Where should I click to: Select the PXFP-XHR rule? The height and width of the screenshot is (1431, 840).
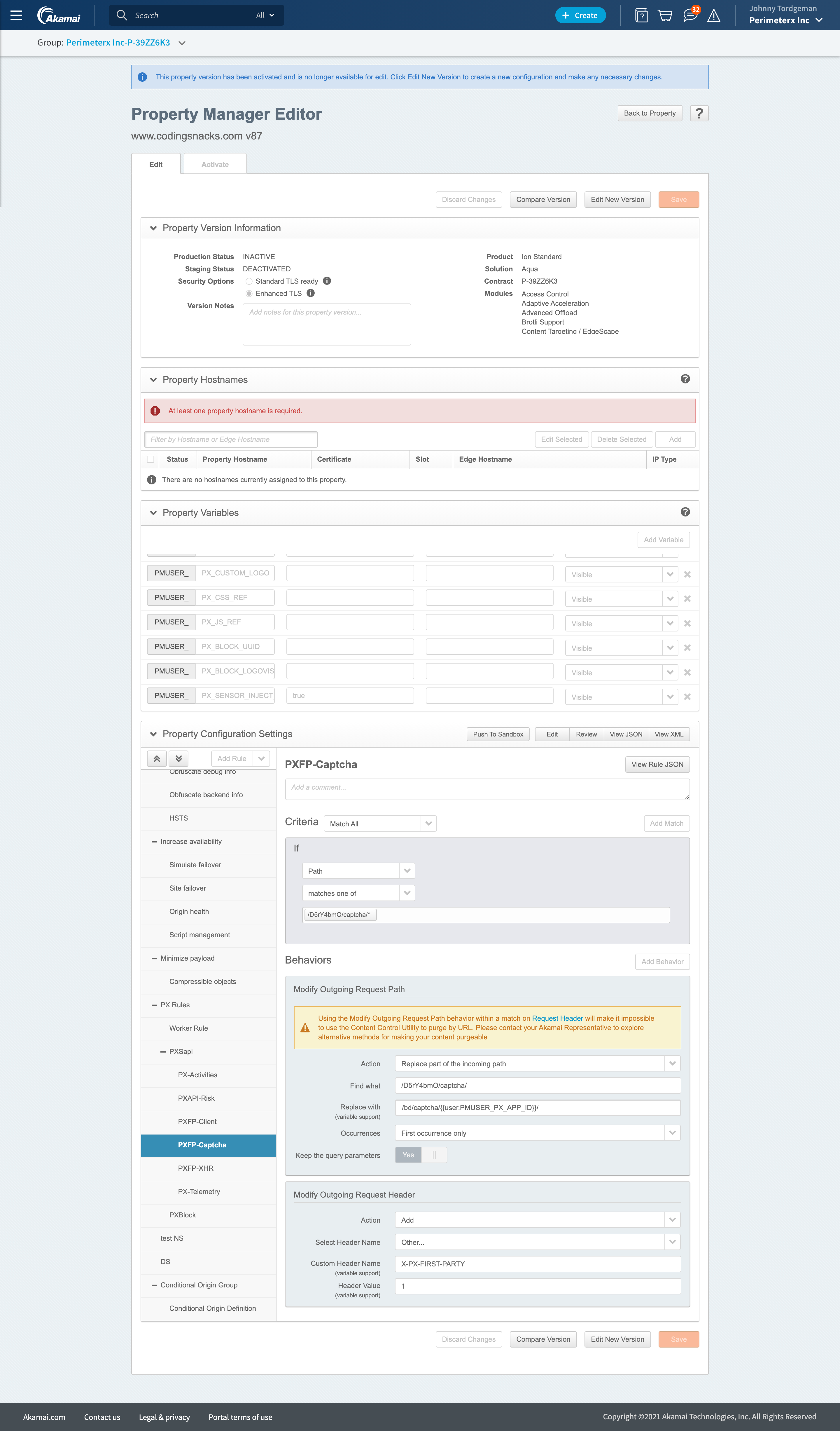(196, 1168)
